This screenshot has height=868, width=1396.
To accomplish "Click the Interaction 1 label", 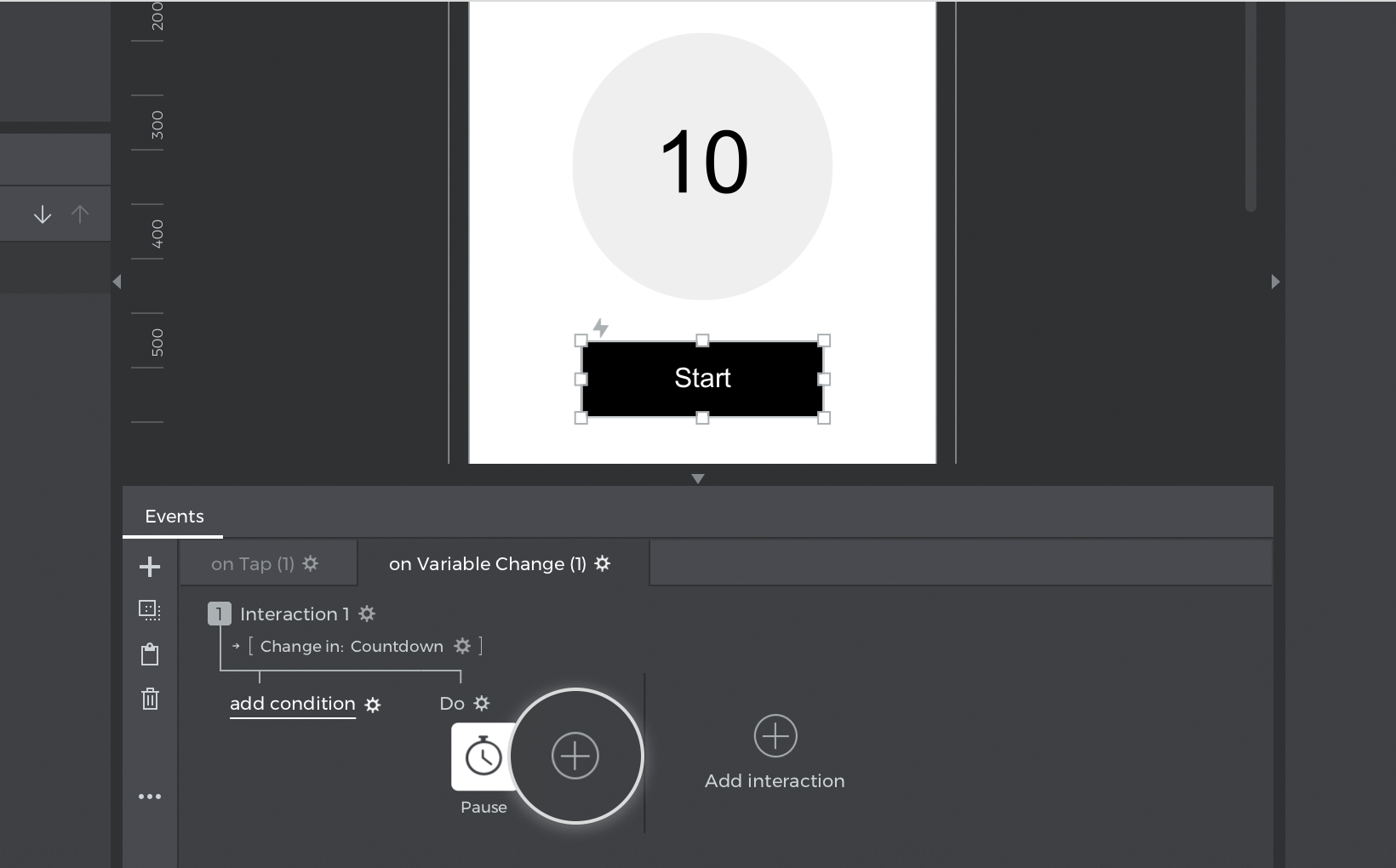I will click(295, 614).
